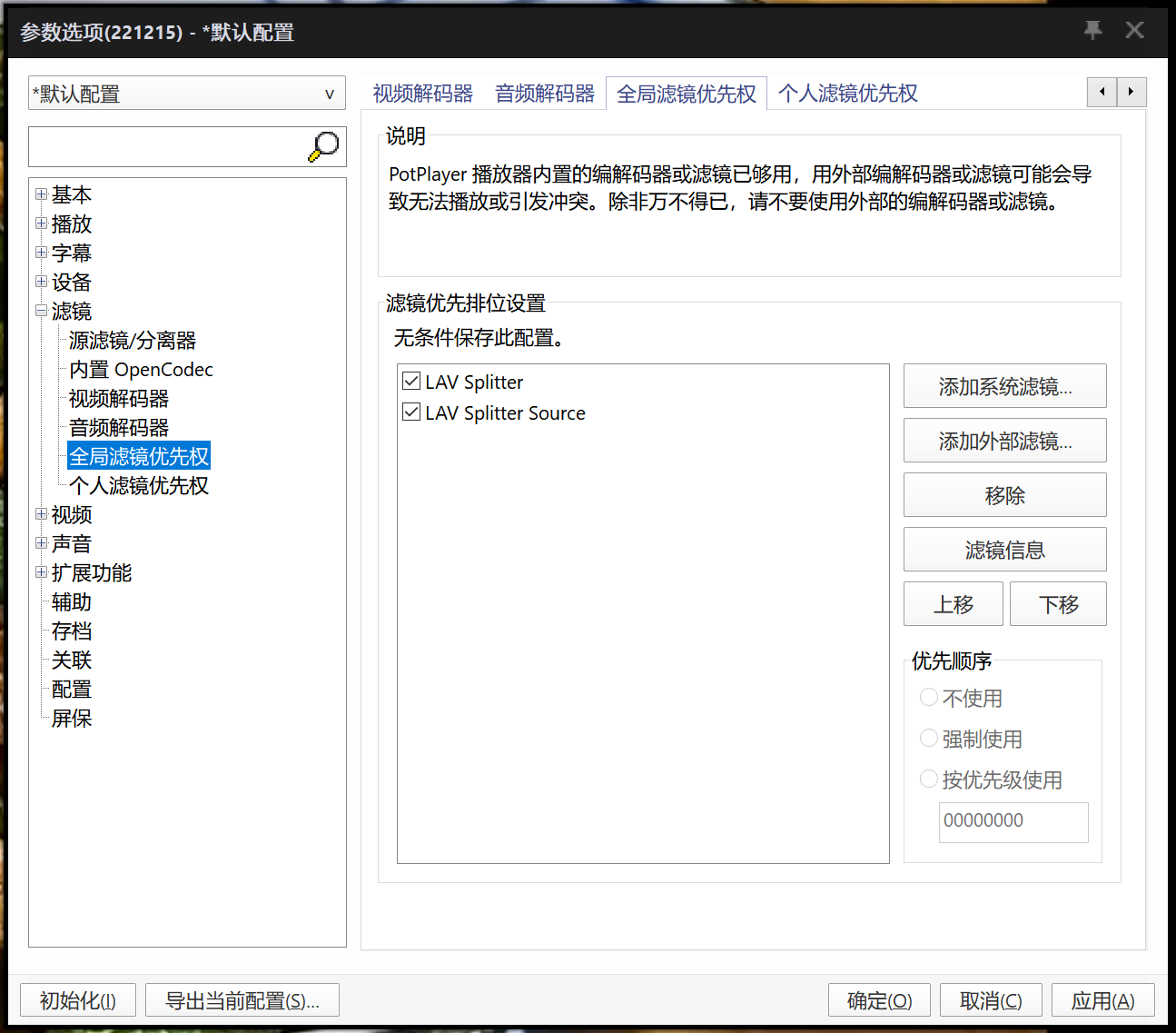This screenshot has height=1033, width=1176.
Task: Uncheck the LAV Splitter Source checkbox
Action: tap(410, 412)
